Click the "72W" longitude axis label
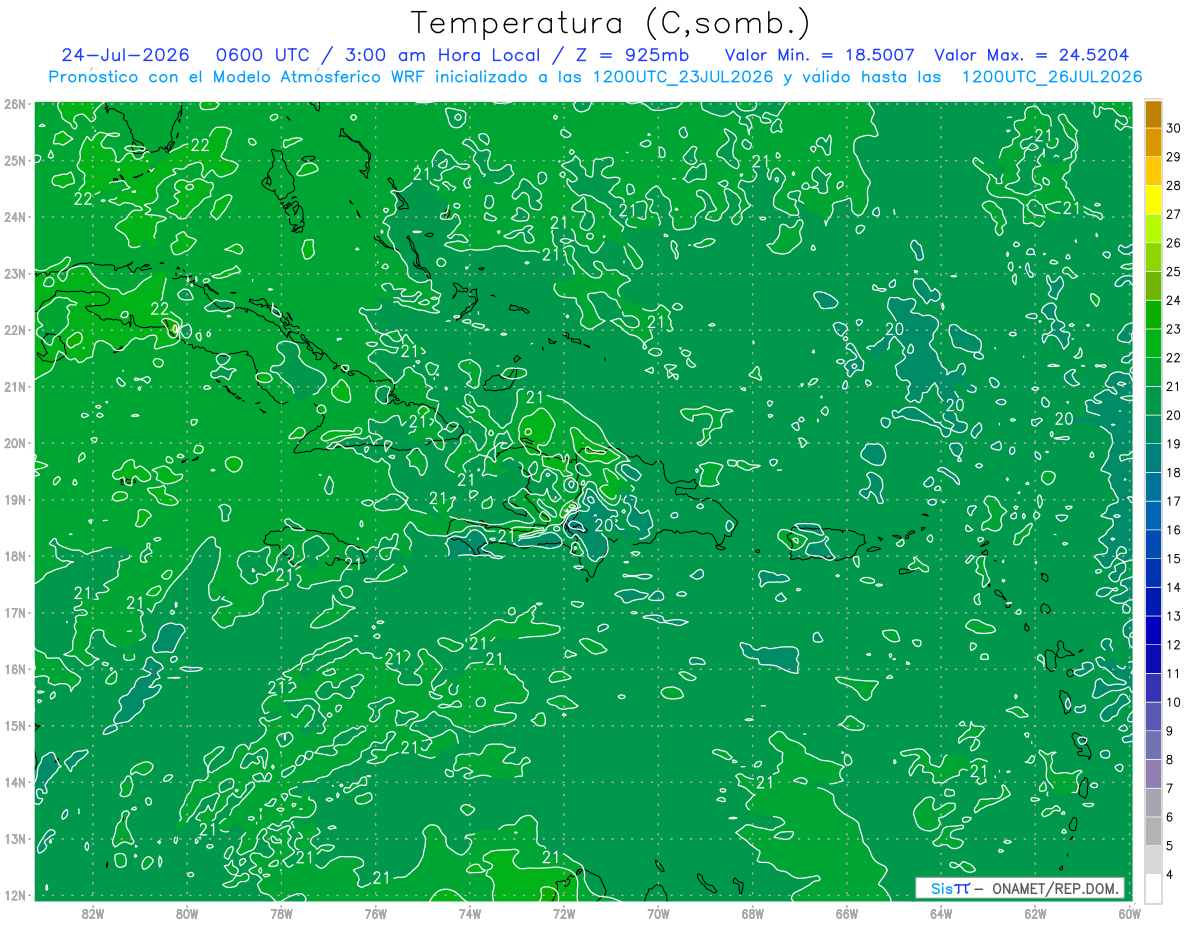Image resolution: width=1200 pixels, height=927 pixels. click(564, 913)
